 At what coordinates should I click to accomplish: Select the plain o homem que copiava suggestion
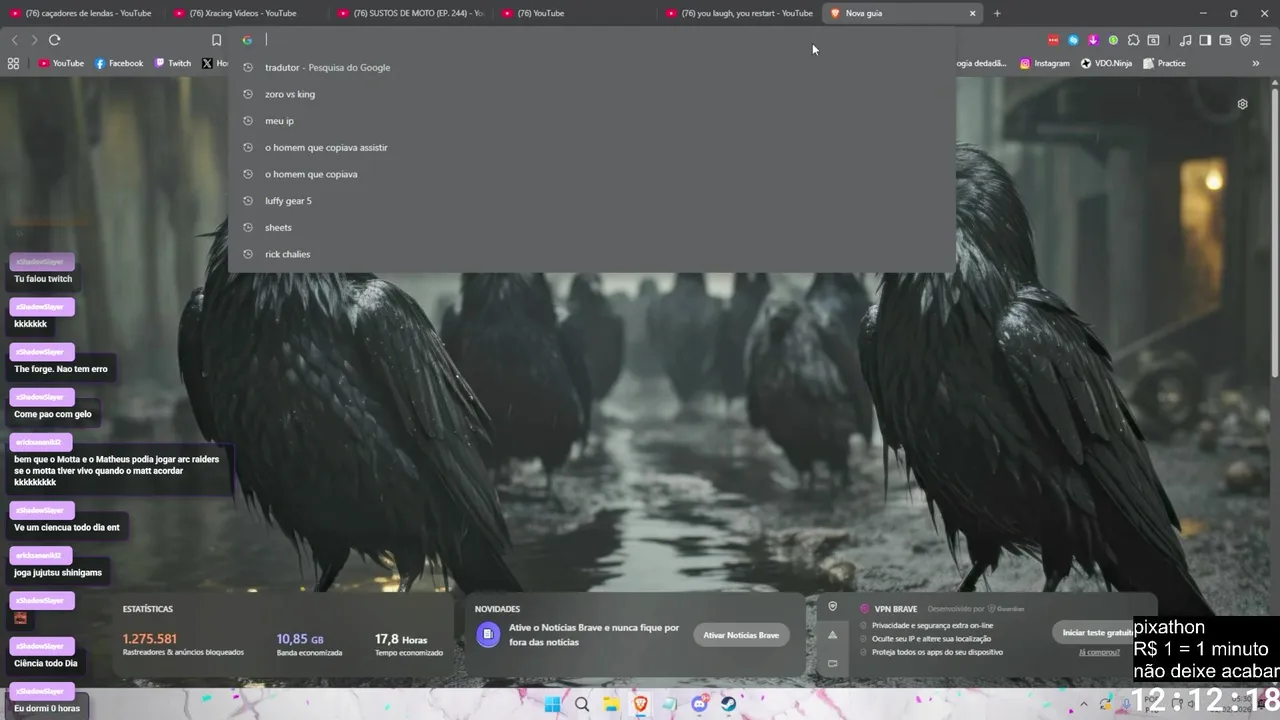click(x=592, y=174)
